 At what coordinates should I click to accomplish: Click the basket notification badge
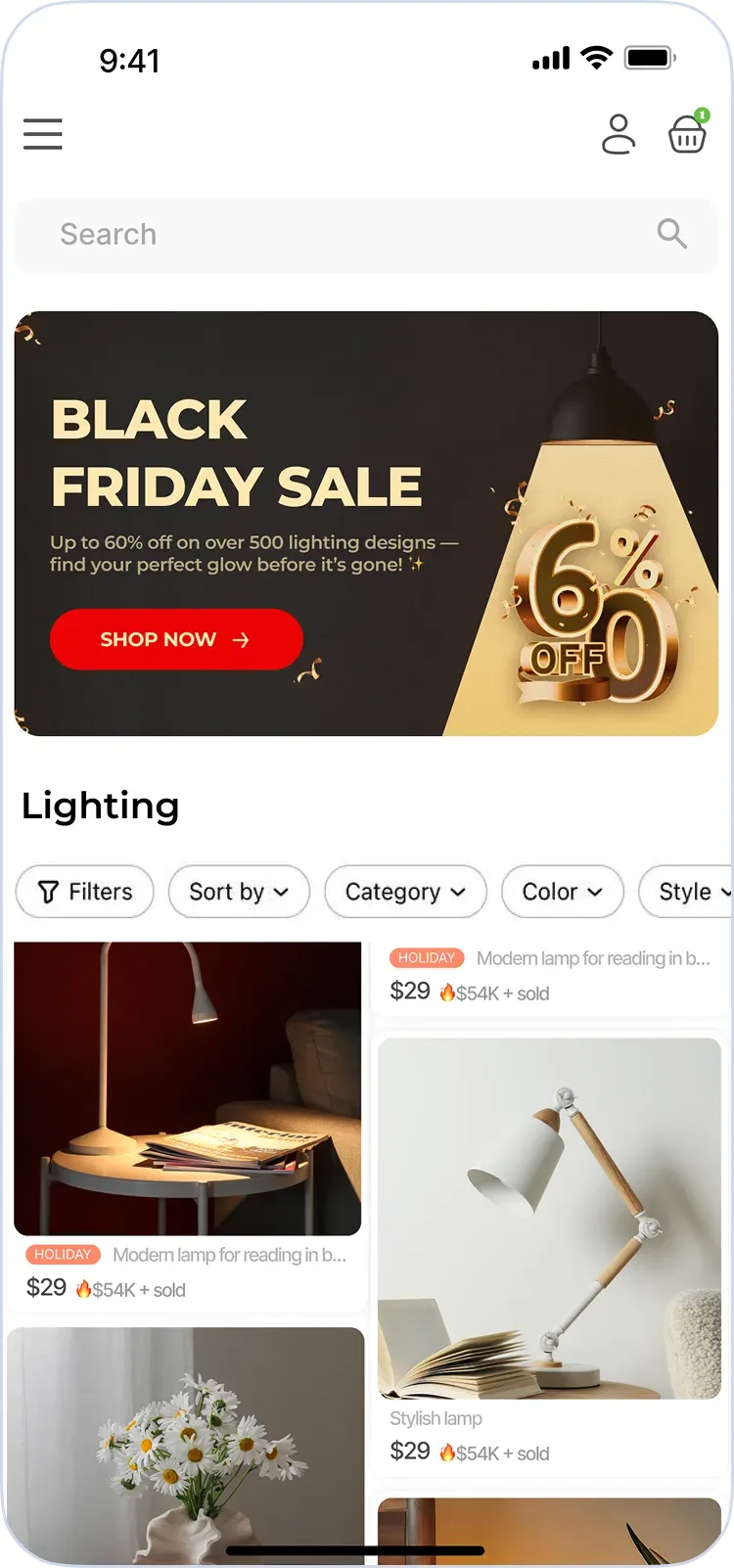pos(702,115)
